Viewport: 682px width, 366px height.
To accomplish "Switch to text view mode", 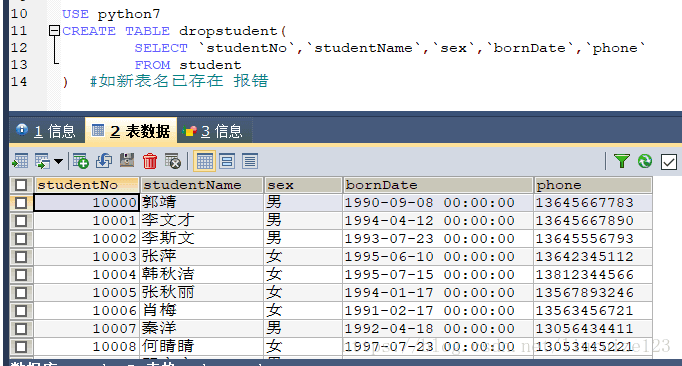I will coord(250,161).
